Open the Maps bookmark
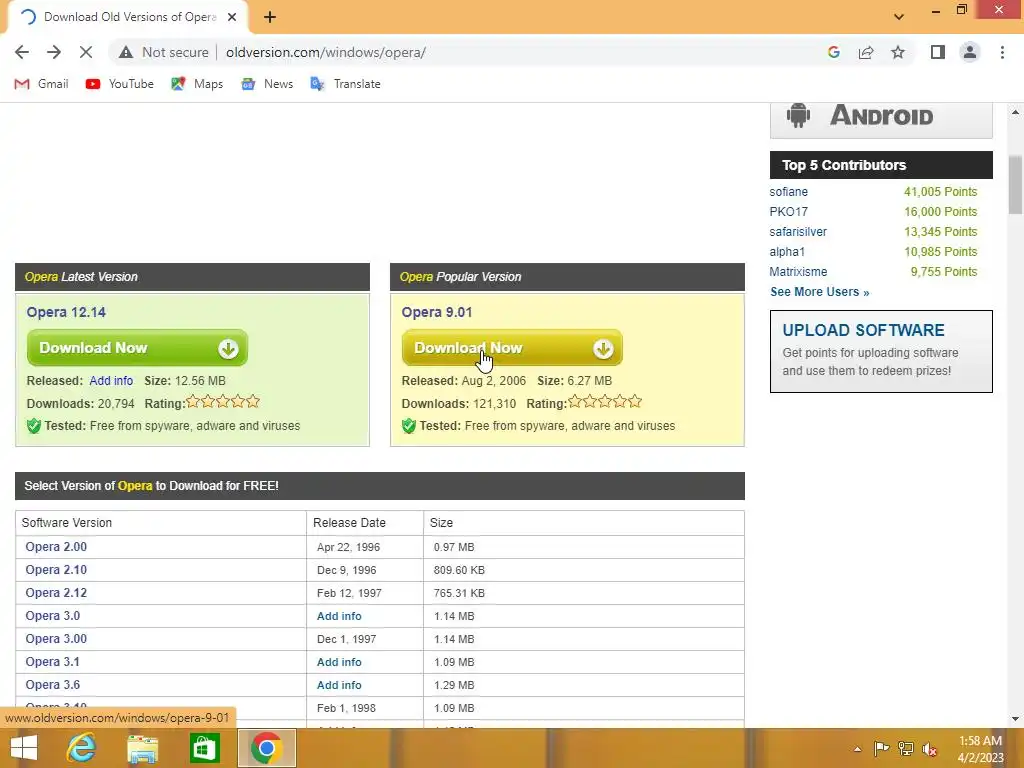 (x=197, y=84)
